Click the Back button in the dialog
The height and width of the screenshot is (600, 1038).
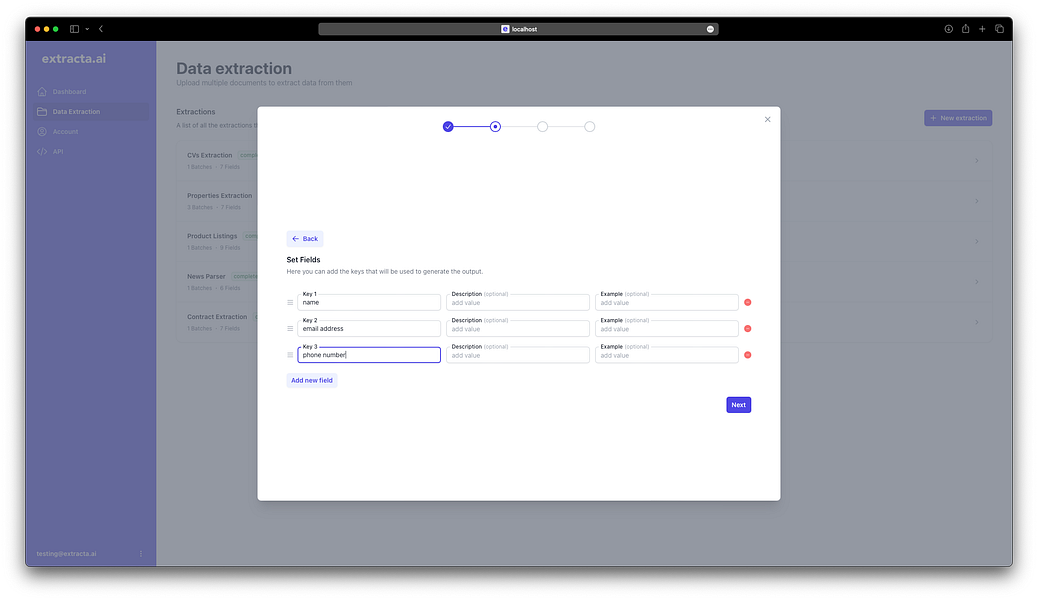coord(305,238)
